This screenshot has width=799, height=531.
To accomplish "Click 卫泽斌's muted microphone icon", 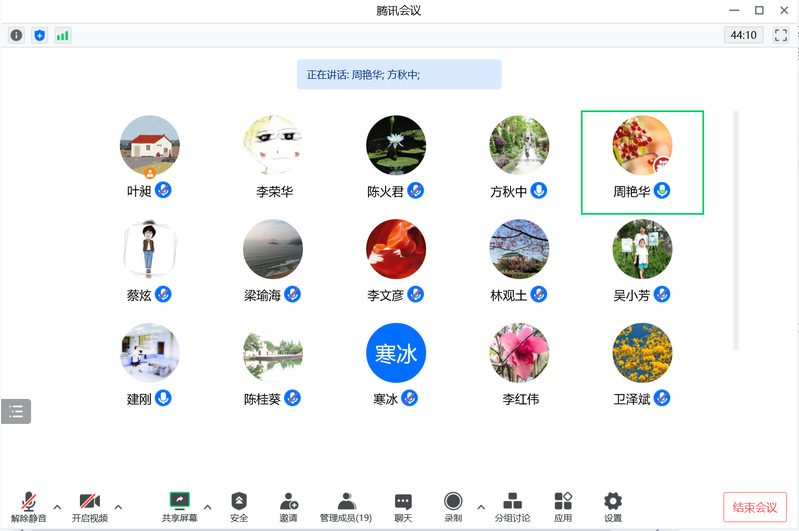I will tap(662, 398).
